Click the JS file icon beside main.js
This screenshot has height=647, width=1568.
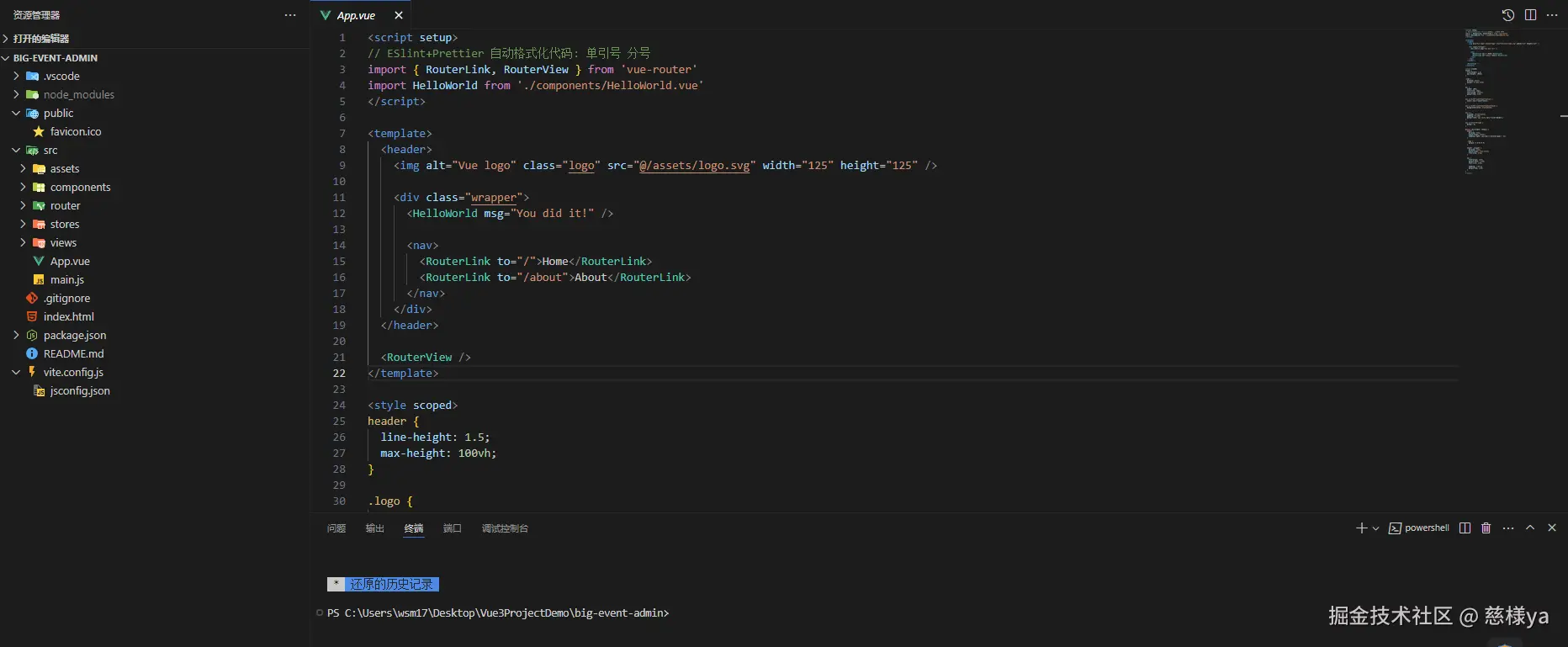pos(39,279)
